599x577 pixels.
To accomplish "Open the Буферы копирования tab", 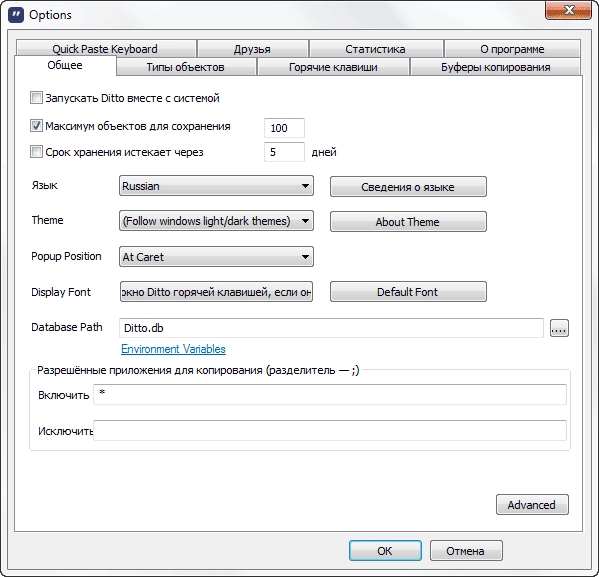I will tap(495, 67).
